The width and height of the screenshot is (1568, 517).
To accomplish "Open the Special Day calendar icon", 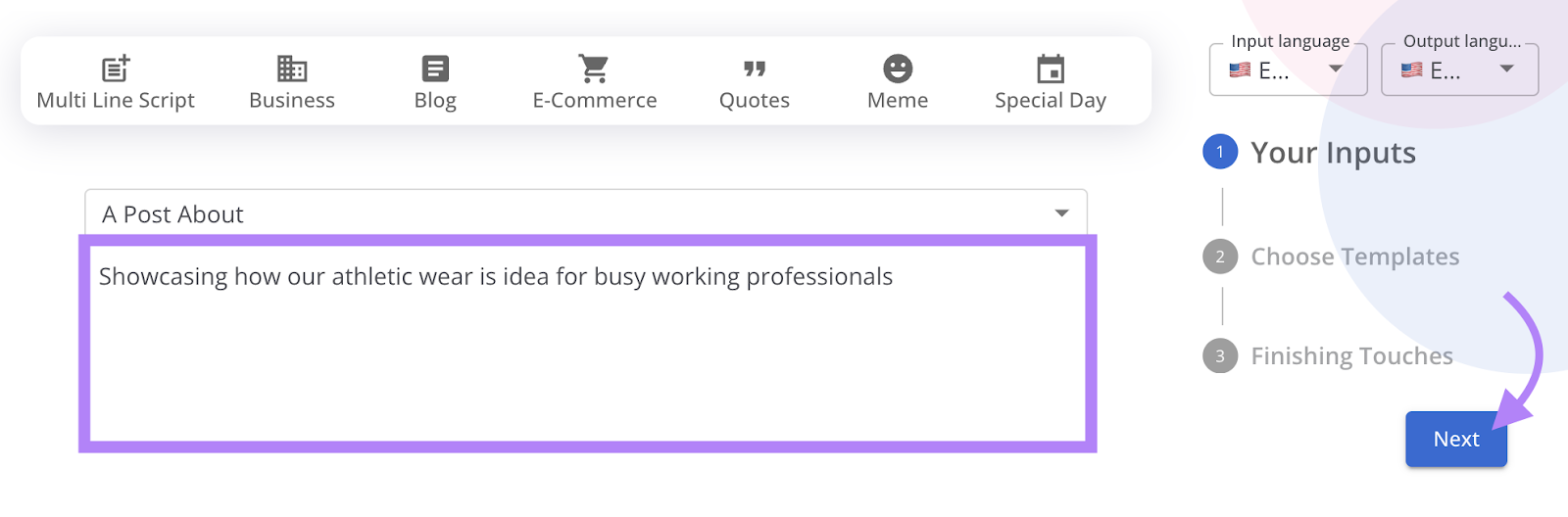I will 1051,69.
